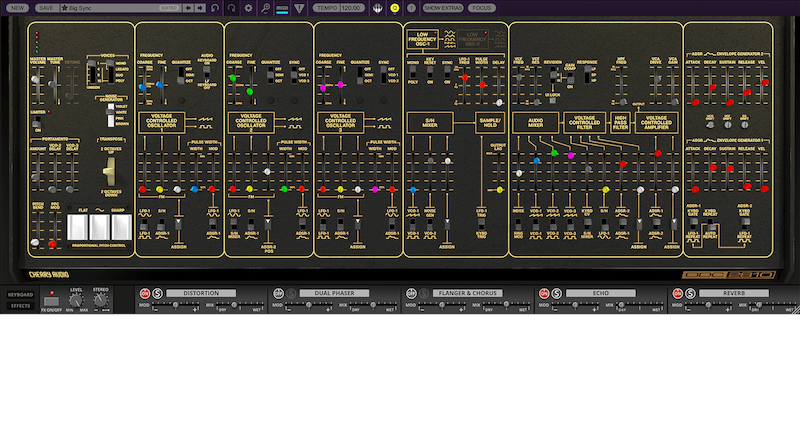Image resolution: width=800 pixels, height=440 pixels.
Task: Click the S button next to Echo
Action: (x=557, y=293)
